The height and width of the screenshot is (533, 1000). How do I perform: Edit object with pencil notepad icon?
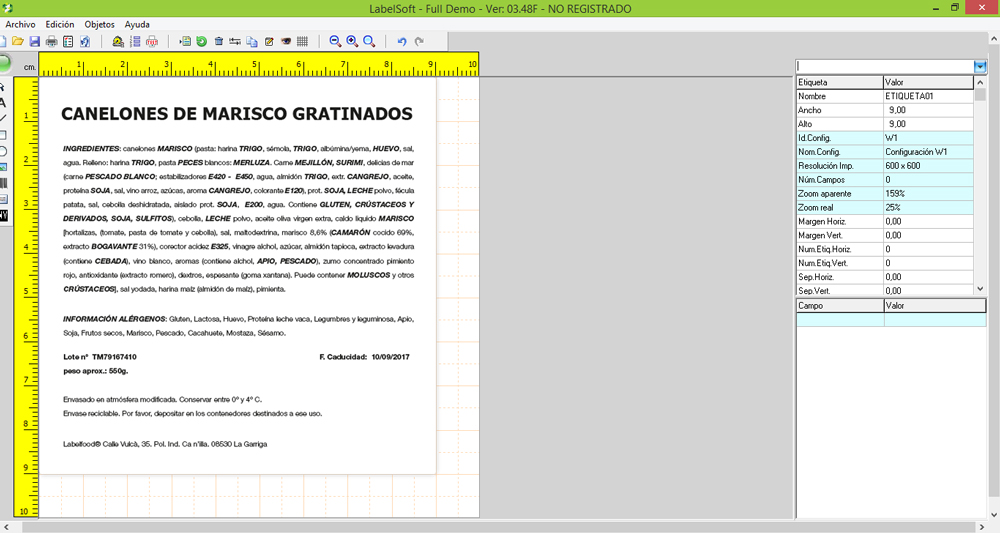click(x=269, y=41)
